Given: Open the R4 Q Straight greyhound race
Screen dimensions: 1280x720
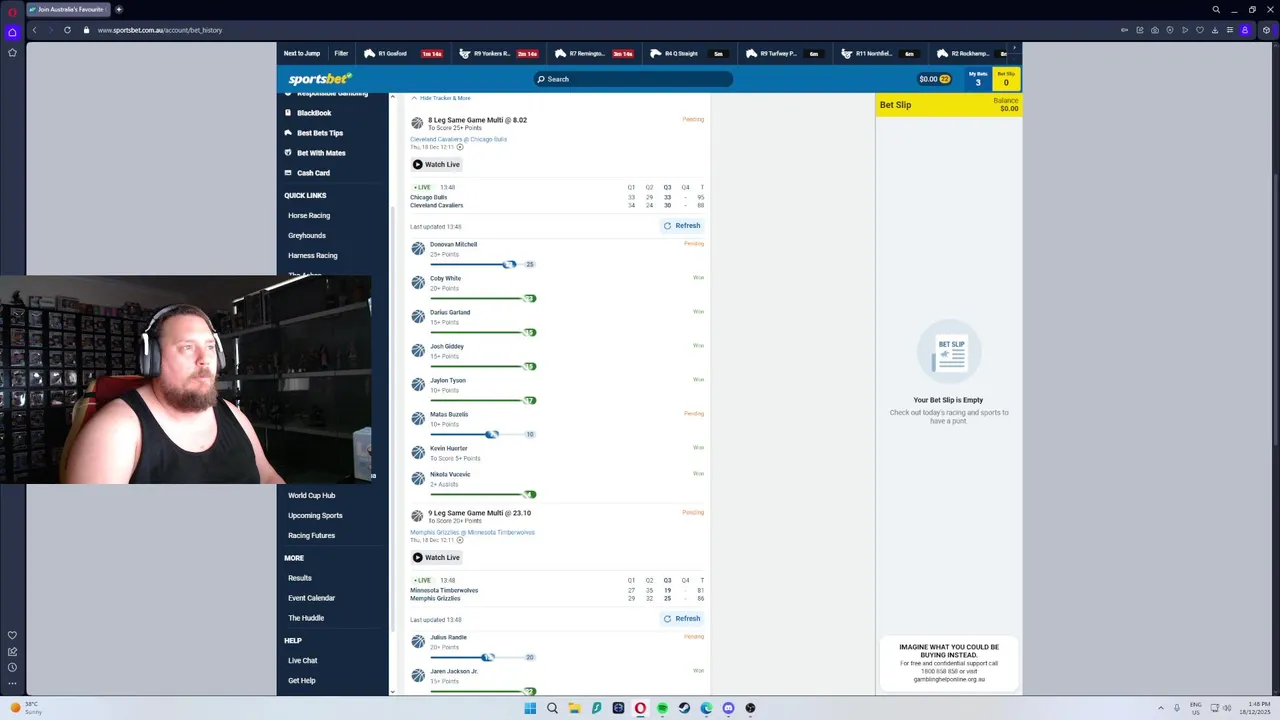Looking at the screenshot, I should click(x=689, y=54).
